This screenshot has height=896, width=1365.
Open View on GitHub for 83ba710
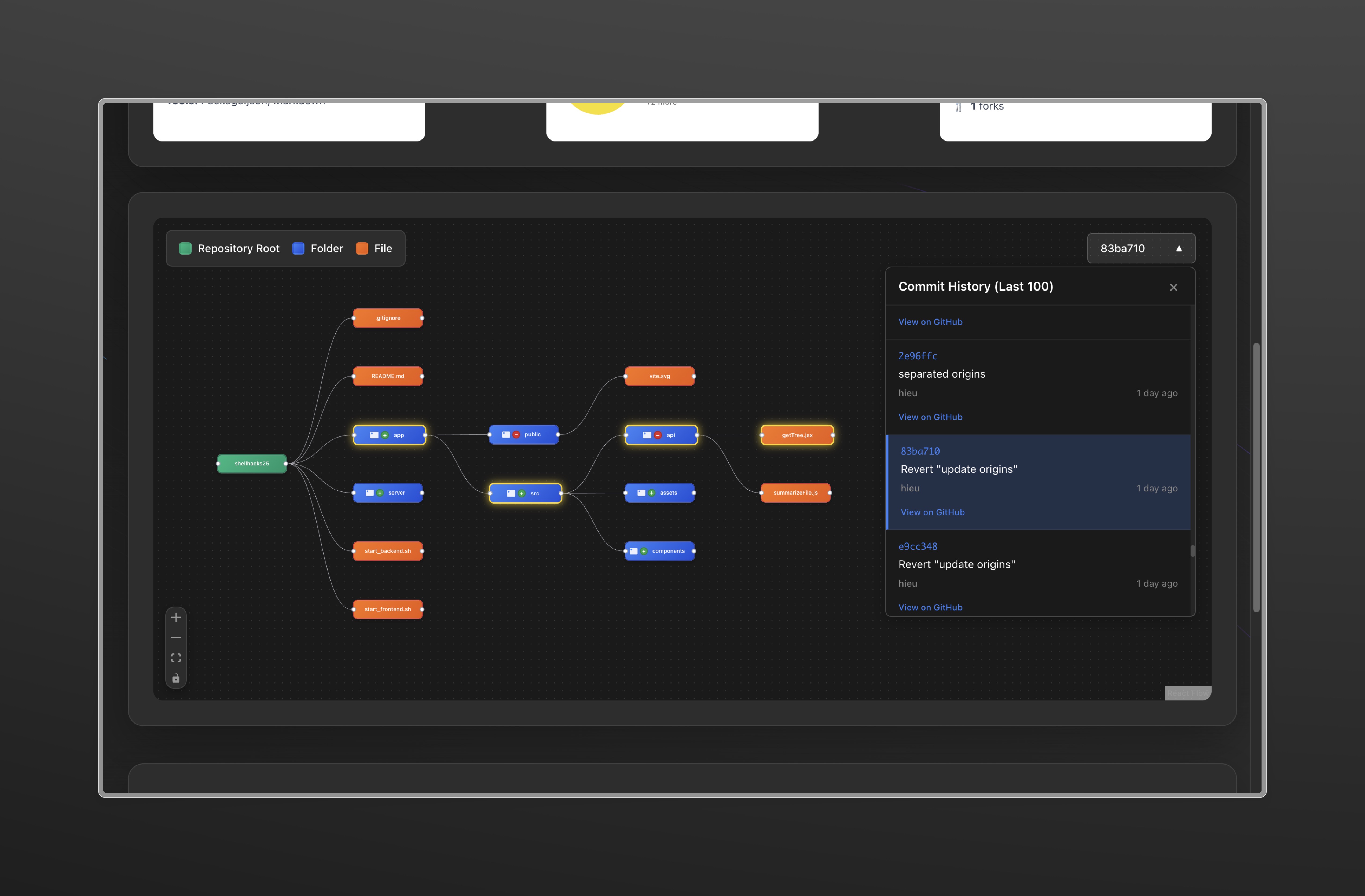933,512
